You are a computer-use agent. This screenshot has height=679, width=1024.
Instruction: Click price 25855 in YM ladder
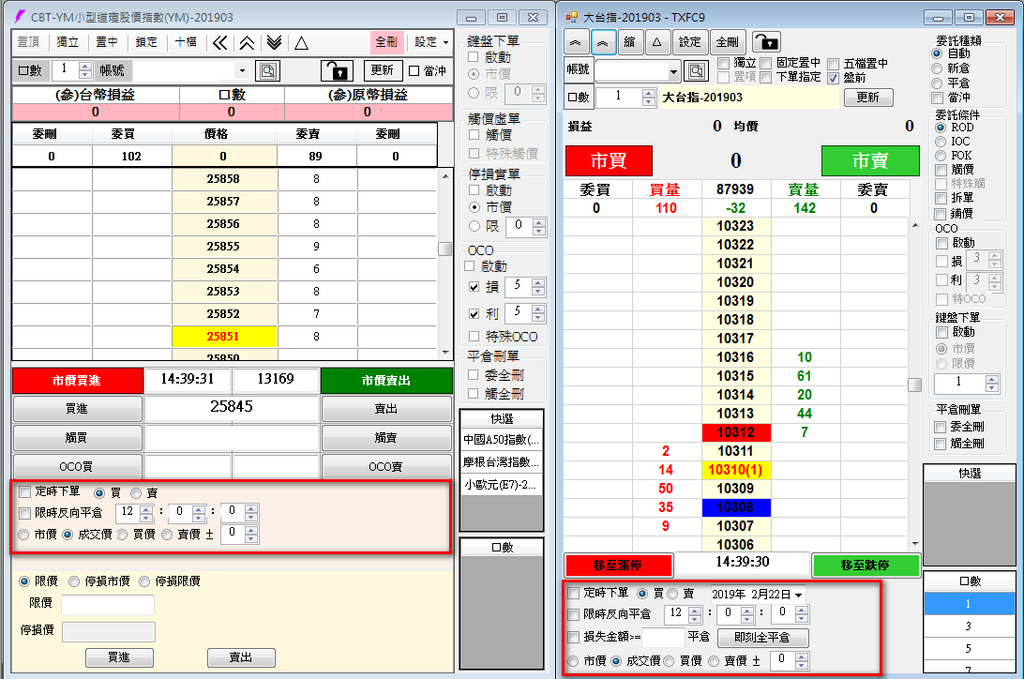224,246
